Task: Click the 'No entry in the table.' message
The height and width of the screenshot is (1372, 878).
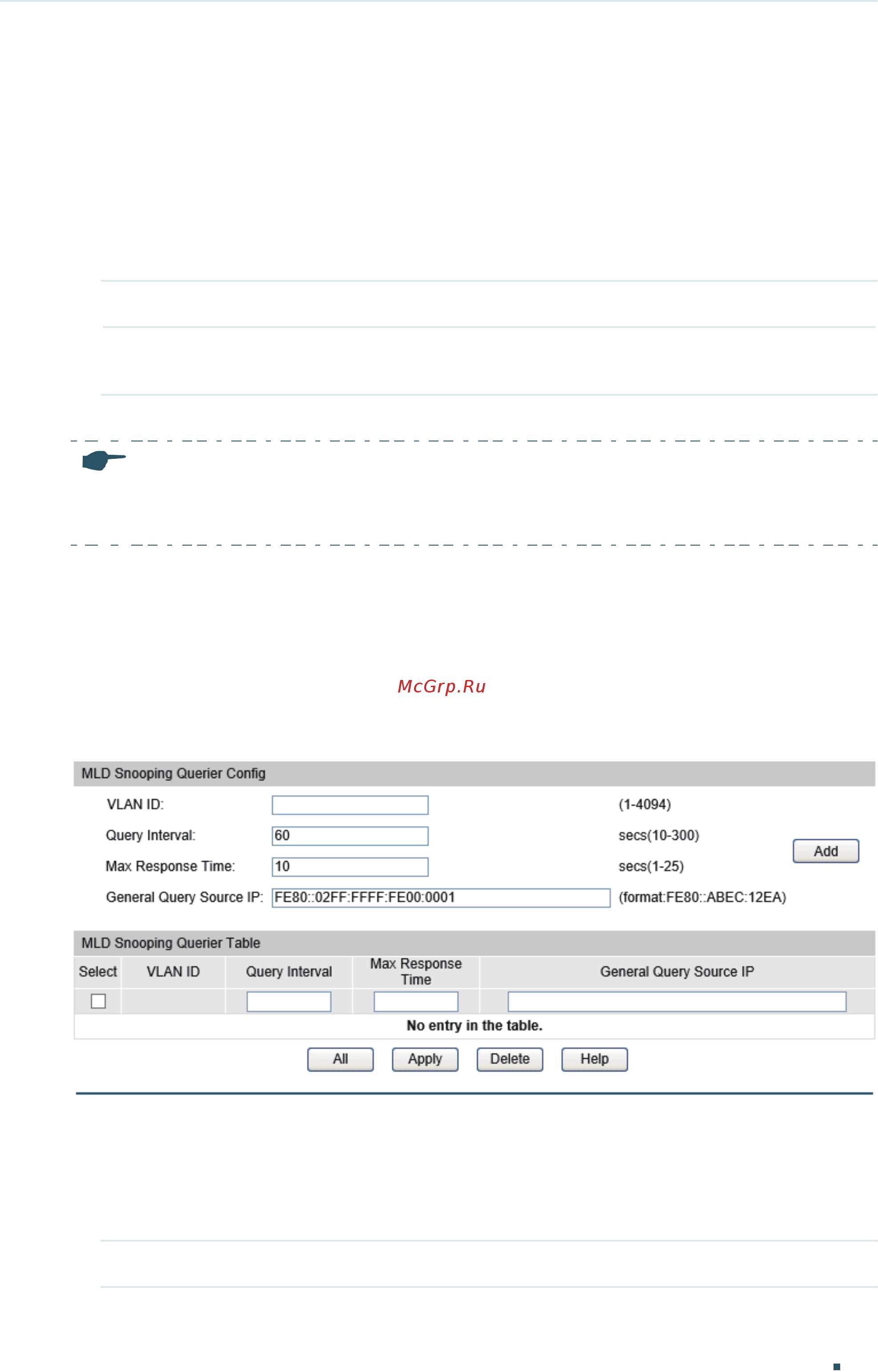Action: tap(474, 1026)
